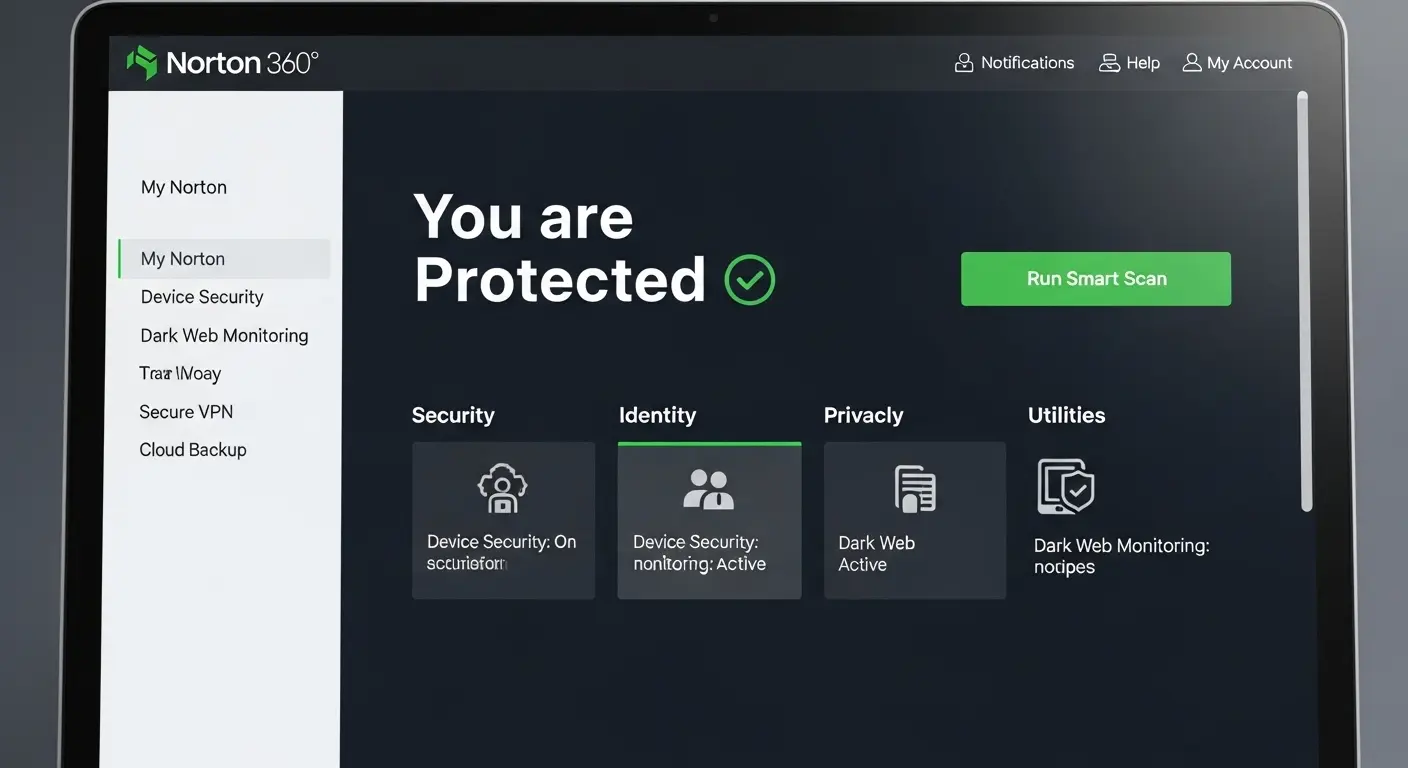This screenshot has width=1408, height=768.
Task: Click 'Device Security: nonitoring: Active' text
Action: pyautogui.click(x=699, y=553)
